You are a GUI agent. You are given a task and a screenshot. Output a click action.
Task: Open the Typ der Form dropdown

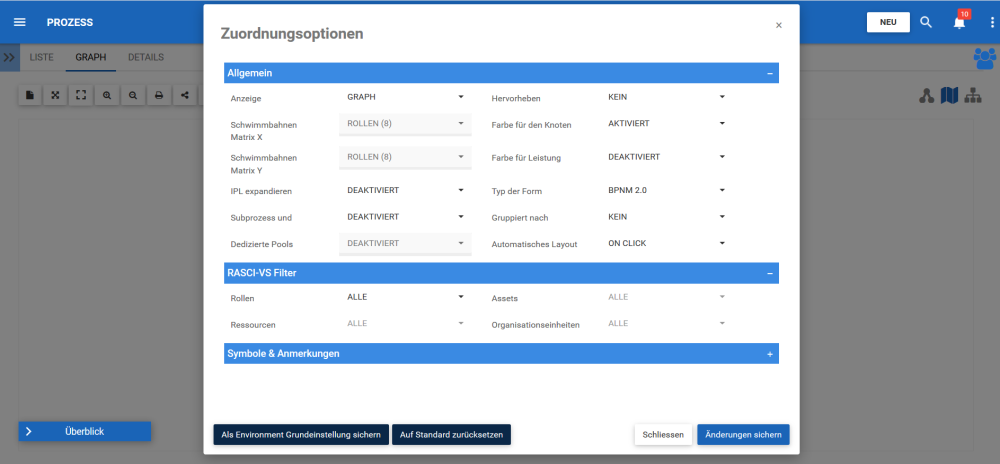(x=666, y=190)
